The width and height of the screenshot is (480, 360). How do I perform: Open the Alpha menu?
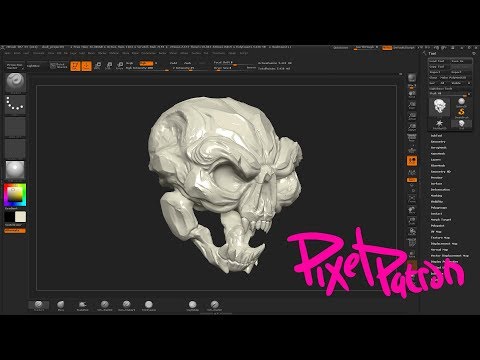(x=7, y=53)
